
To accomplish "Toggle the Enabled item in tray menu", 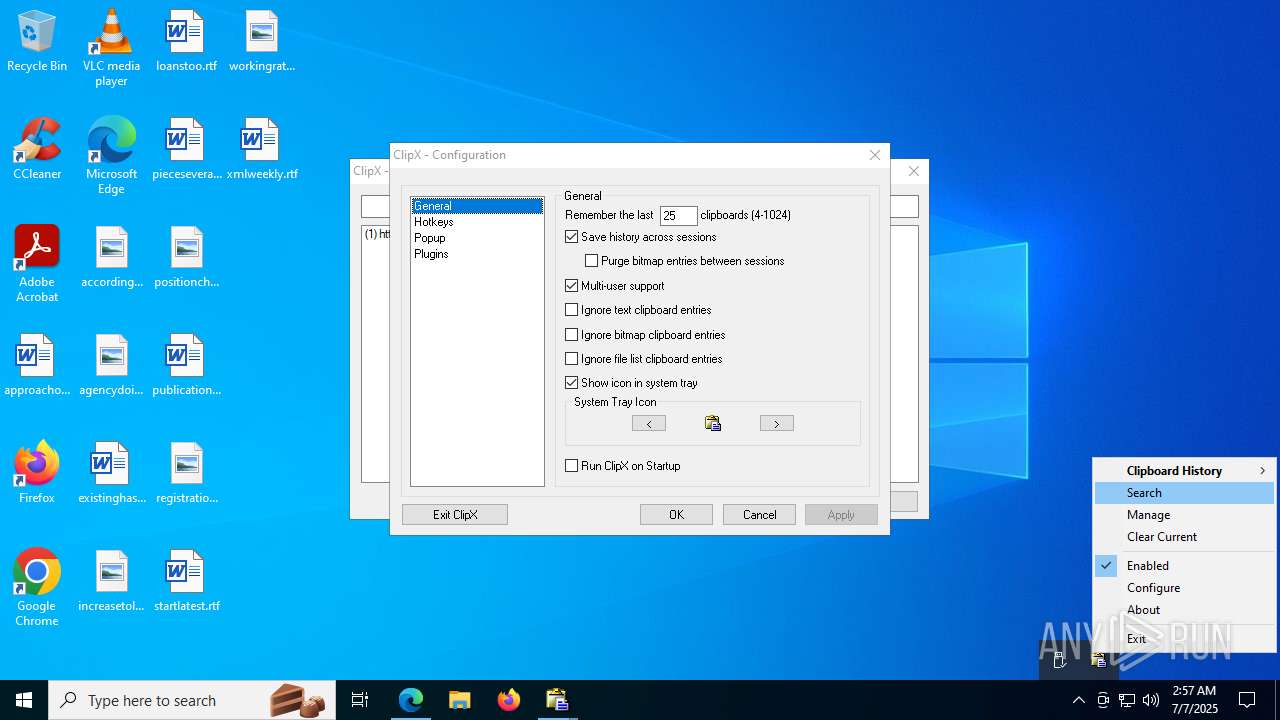I will pyautogui.click(x=1184, y=565).
